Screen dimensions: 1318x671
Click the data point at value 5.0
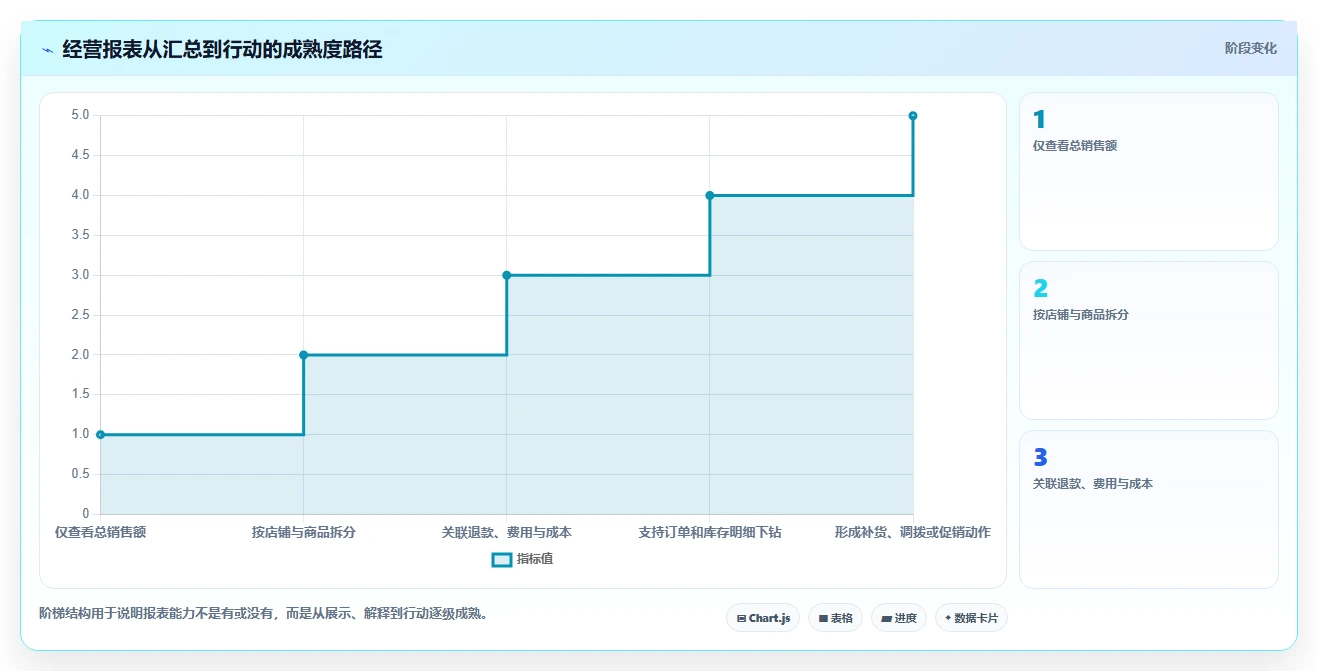point(913,116)
